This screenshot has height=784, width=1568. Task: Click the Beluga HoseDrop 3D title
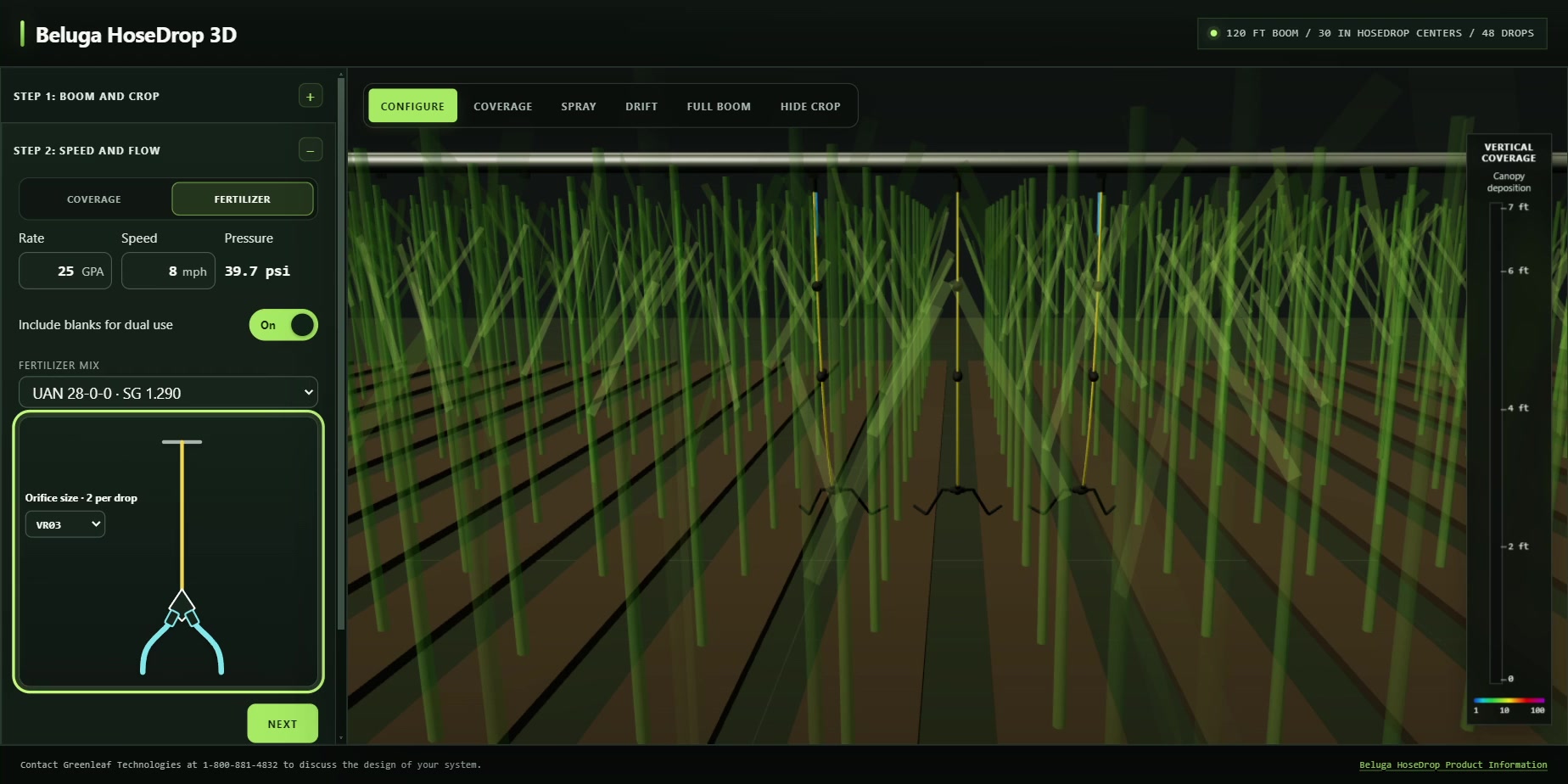point(136,35)
